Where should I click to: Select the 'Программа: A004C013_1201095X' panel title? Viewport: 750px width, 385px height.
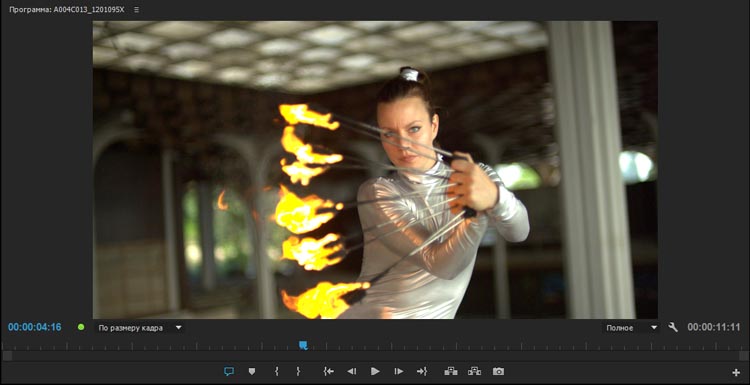click(x=66, y=9)
